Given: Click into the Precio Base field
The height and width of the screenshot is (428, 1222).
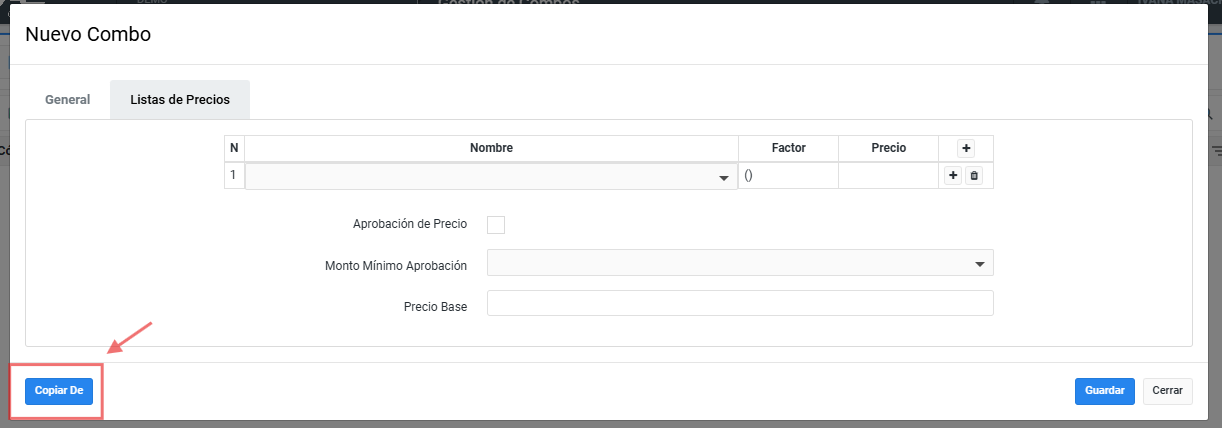Looking at the screenshot, I should point(739,303).
